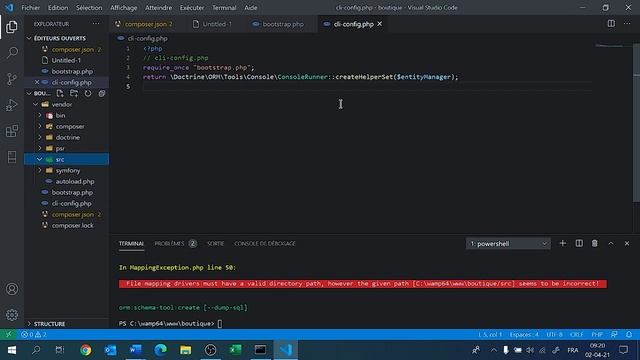Screen dimensions: 640x360
Task: Kill terminal with trash icon
Action: pyautogui.click(x=595, y=243)
